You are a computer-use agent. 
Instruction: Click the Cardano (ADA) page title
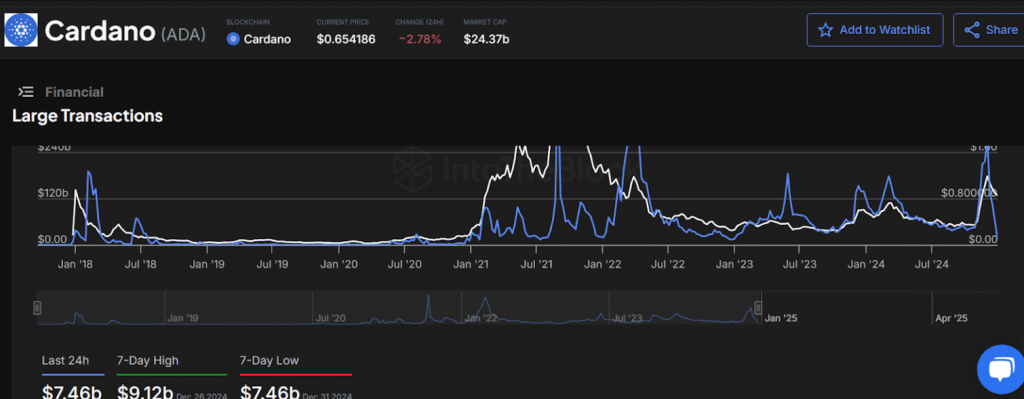pyautogui.click(x=125, y=31)
